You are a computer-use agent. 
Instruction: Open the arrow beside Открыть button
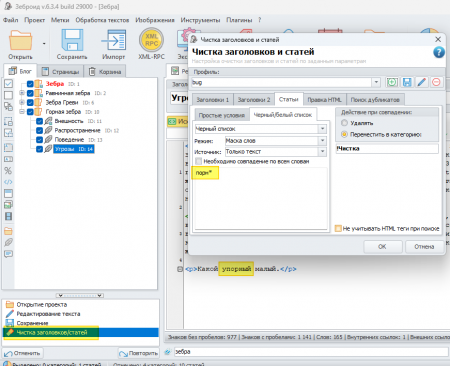[44, 43]
